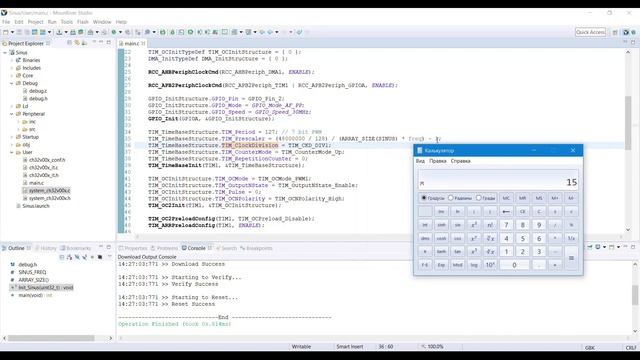Toggle Hide Static Members in Outline toolbar
The height and width of the screenshot is (360, 640).
[x=84, y=257]
